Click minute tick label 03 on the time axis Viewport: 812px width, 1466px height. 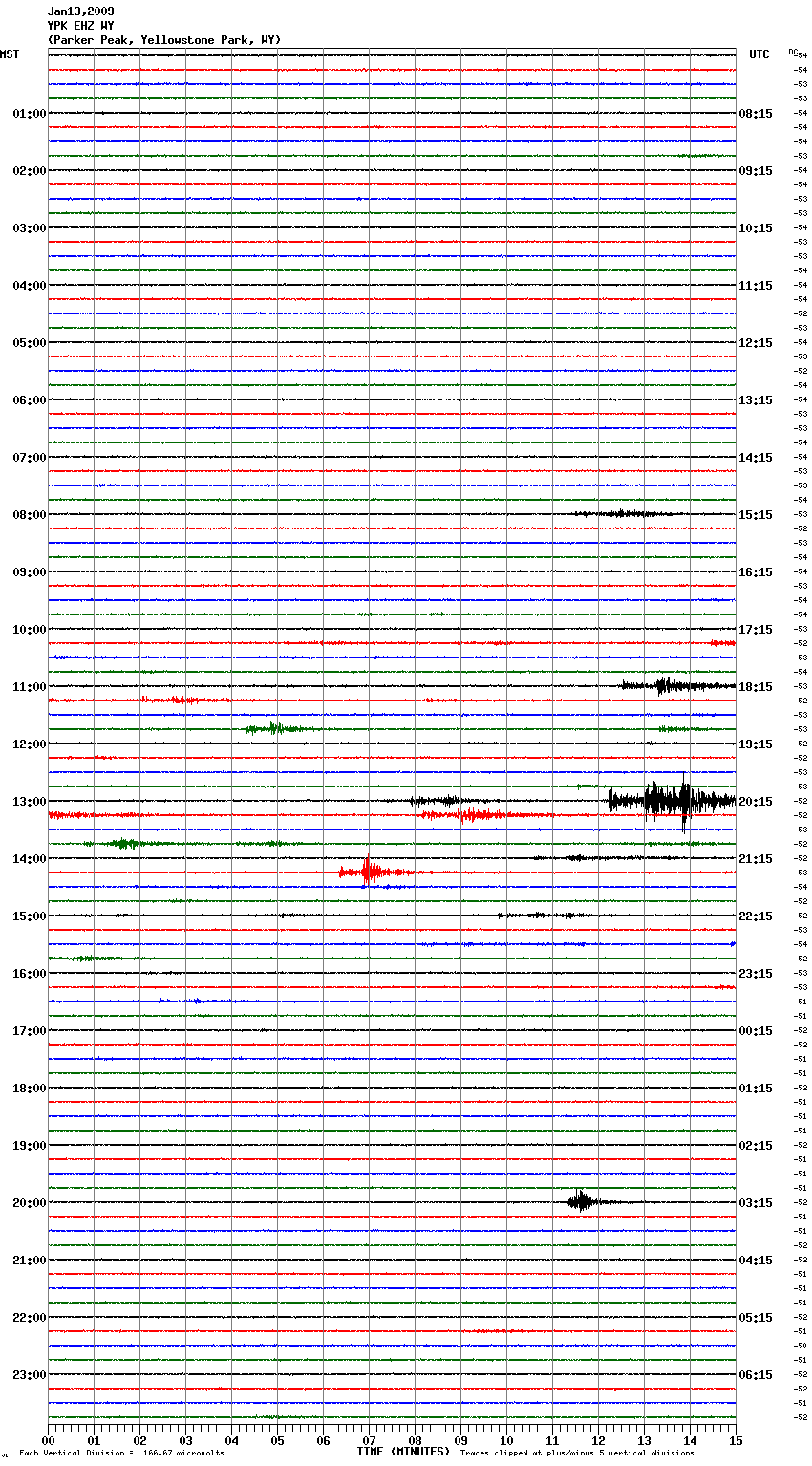(x=185, y=1440)
